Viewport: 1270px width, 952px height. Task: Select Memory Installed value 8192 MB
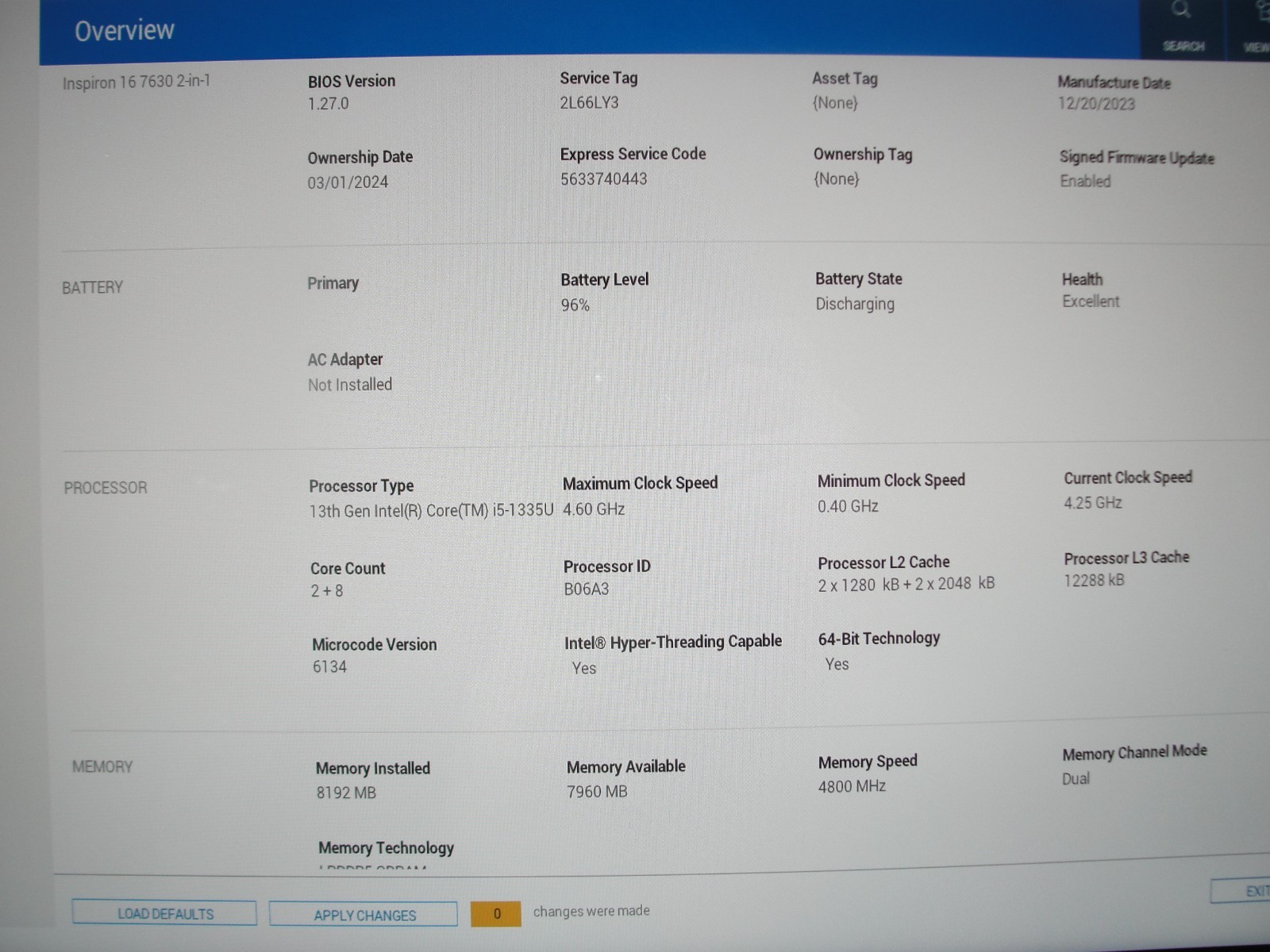pos(346,793)
